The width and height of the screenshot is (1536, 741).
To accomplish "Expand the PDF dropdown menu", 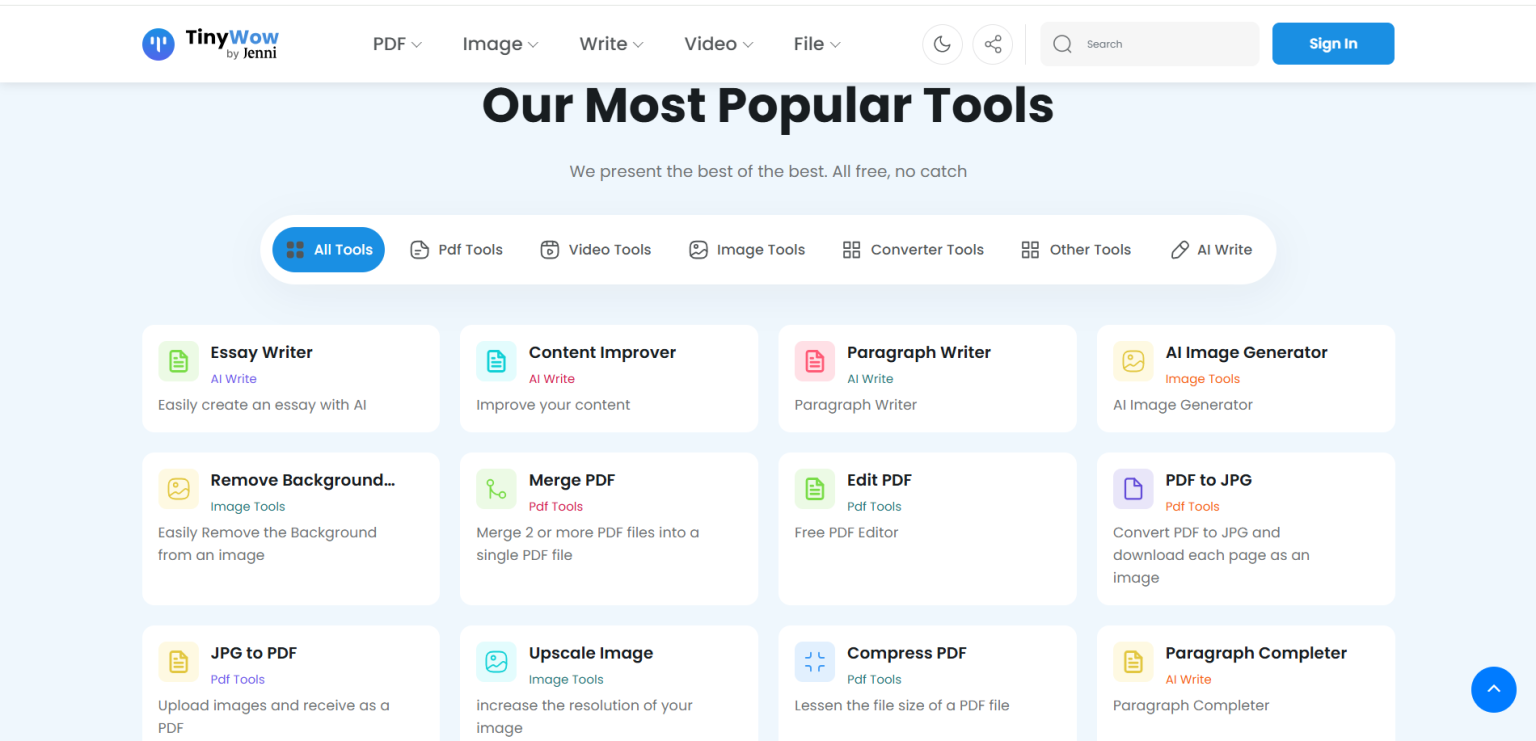I will tap(397, 44).
